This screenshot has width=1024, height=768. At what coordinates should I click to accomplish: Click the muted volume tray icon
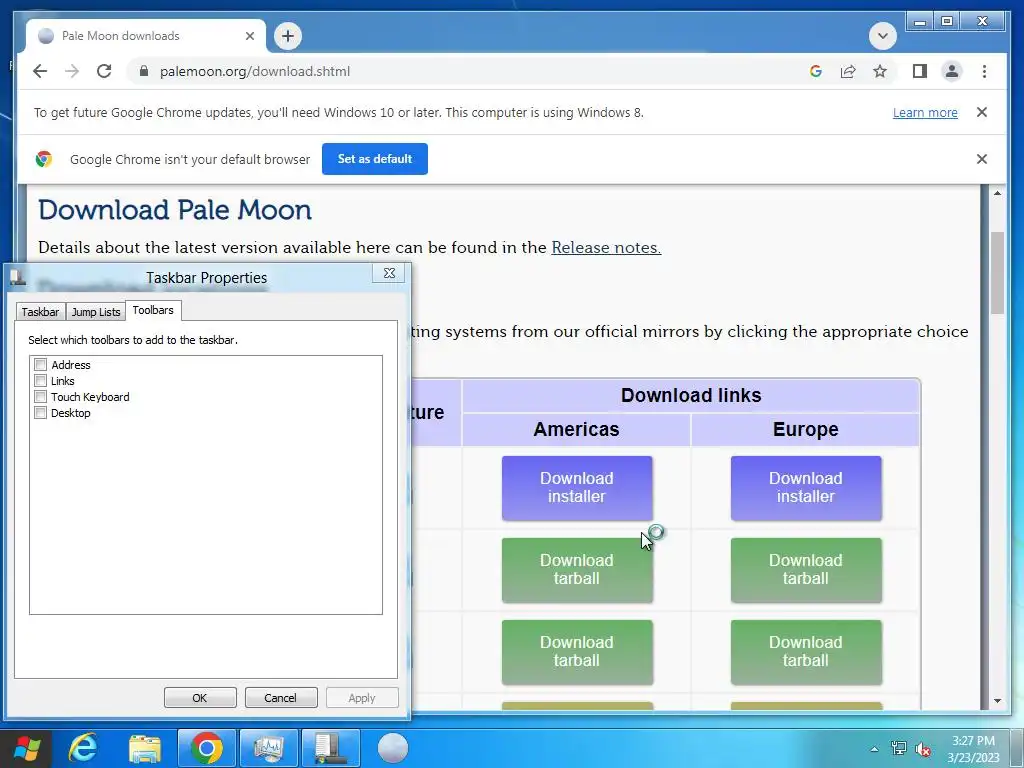923,749
